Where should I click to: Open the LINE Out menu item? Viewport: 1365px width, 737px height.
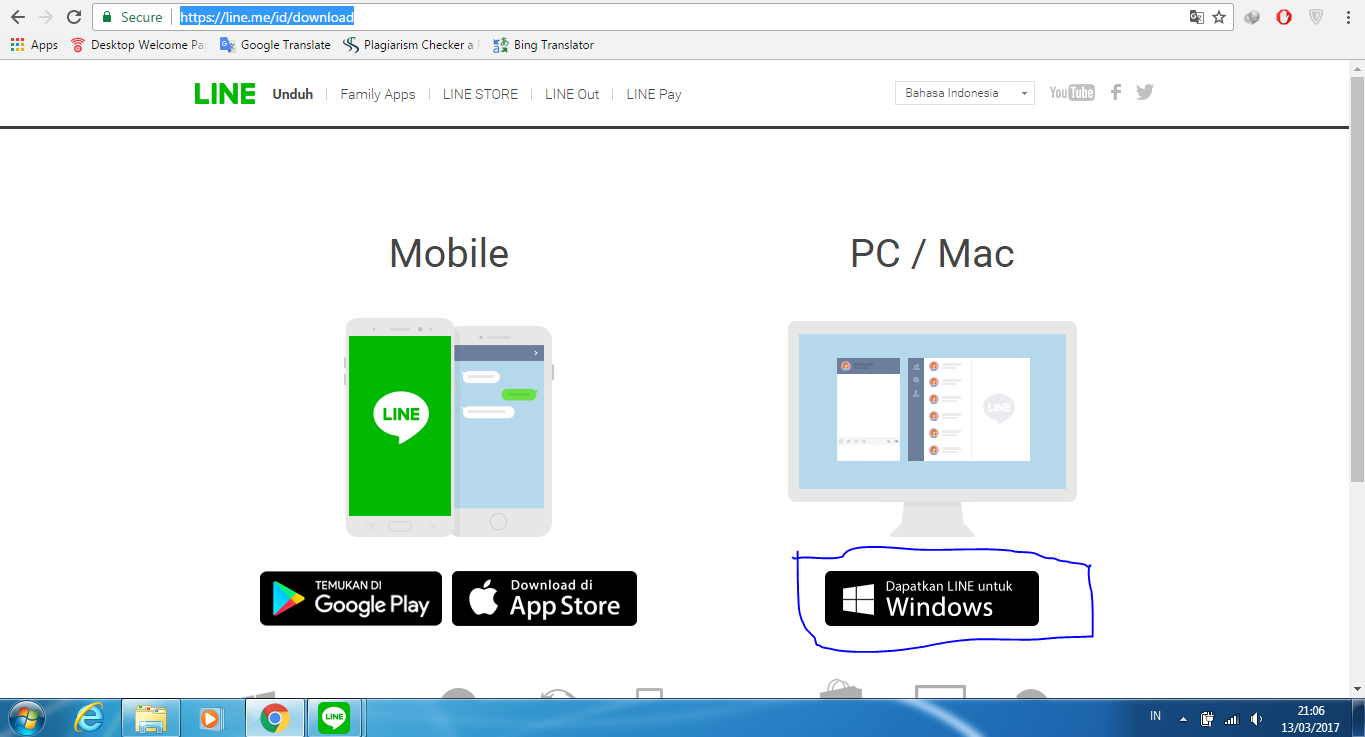[572, 94]
